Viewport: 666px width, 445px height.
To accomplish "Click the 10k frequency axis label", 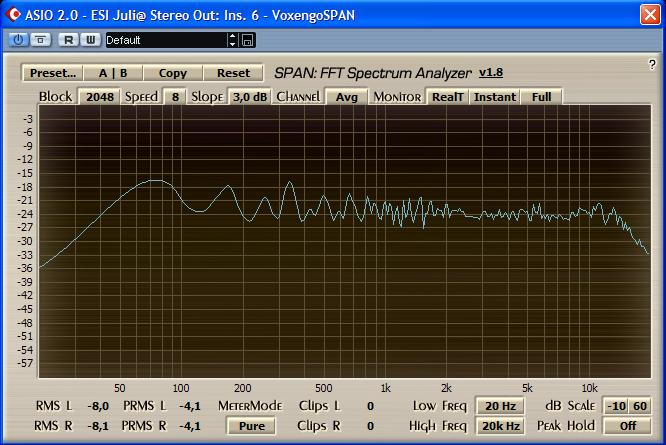I will (x=590, y=388).
